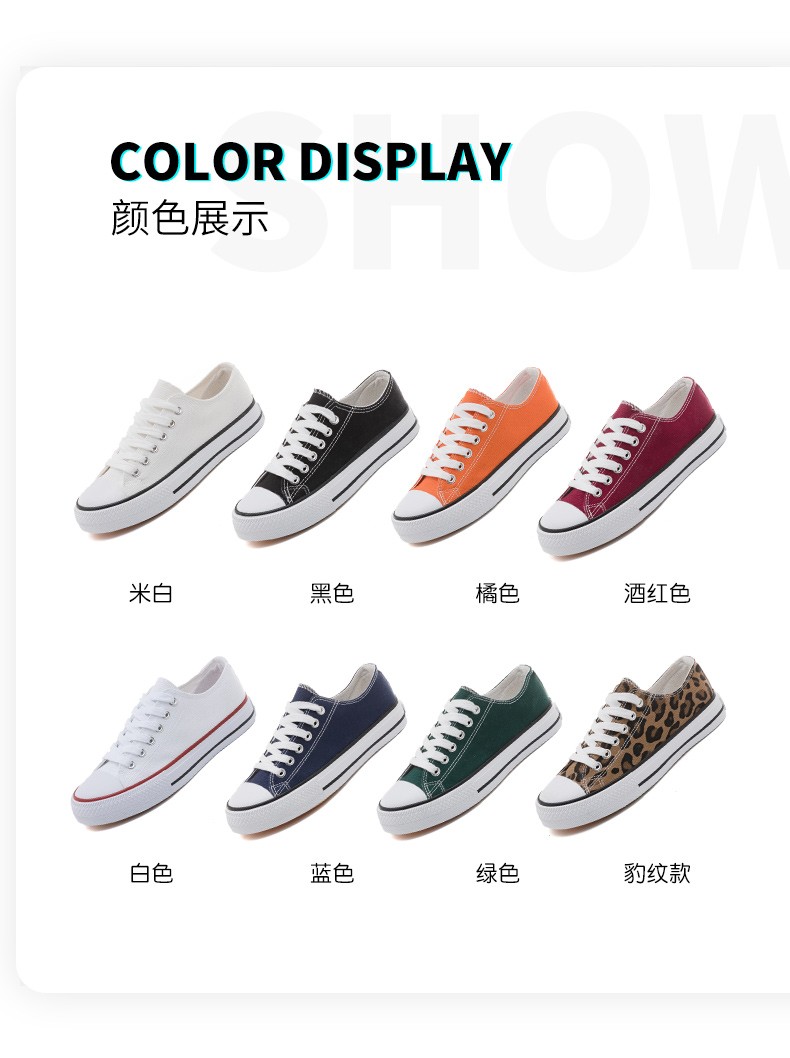The width and height of the screenshot is (790, 1058).
Task: Click the 白色 color label
Action: click(x=151, y=873)
